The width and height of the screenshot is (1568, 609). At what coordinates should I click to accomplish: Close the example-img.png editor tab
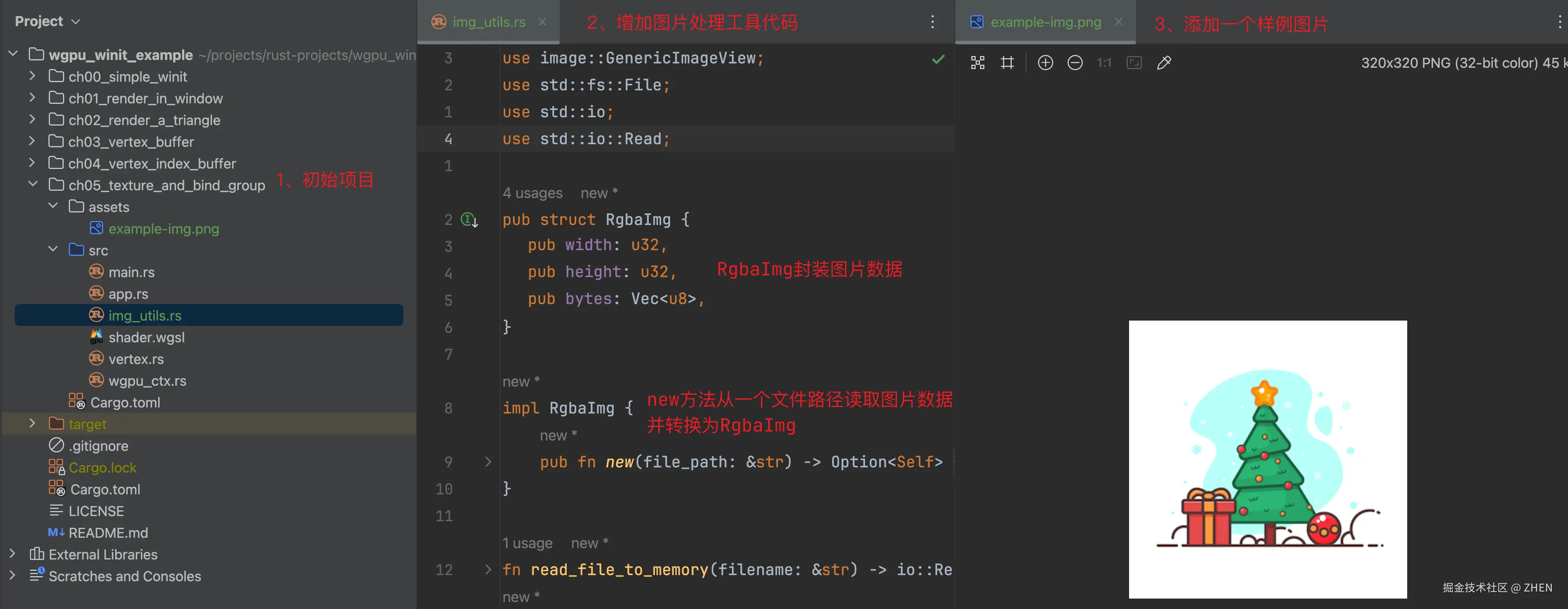click(1118, 22)
